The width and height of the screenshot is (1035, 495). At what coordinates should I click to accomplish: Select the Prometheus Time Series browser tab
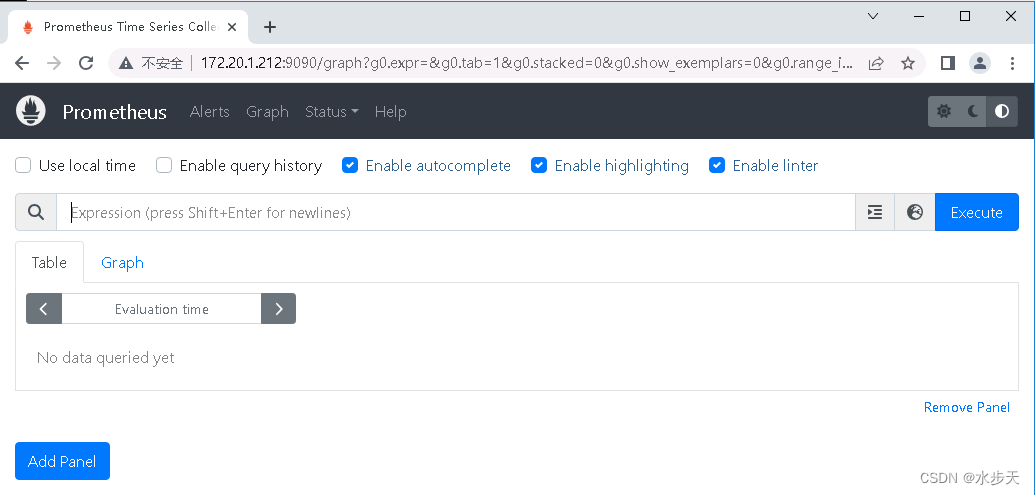(x=129, y=27)
